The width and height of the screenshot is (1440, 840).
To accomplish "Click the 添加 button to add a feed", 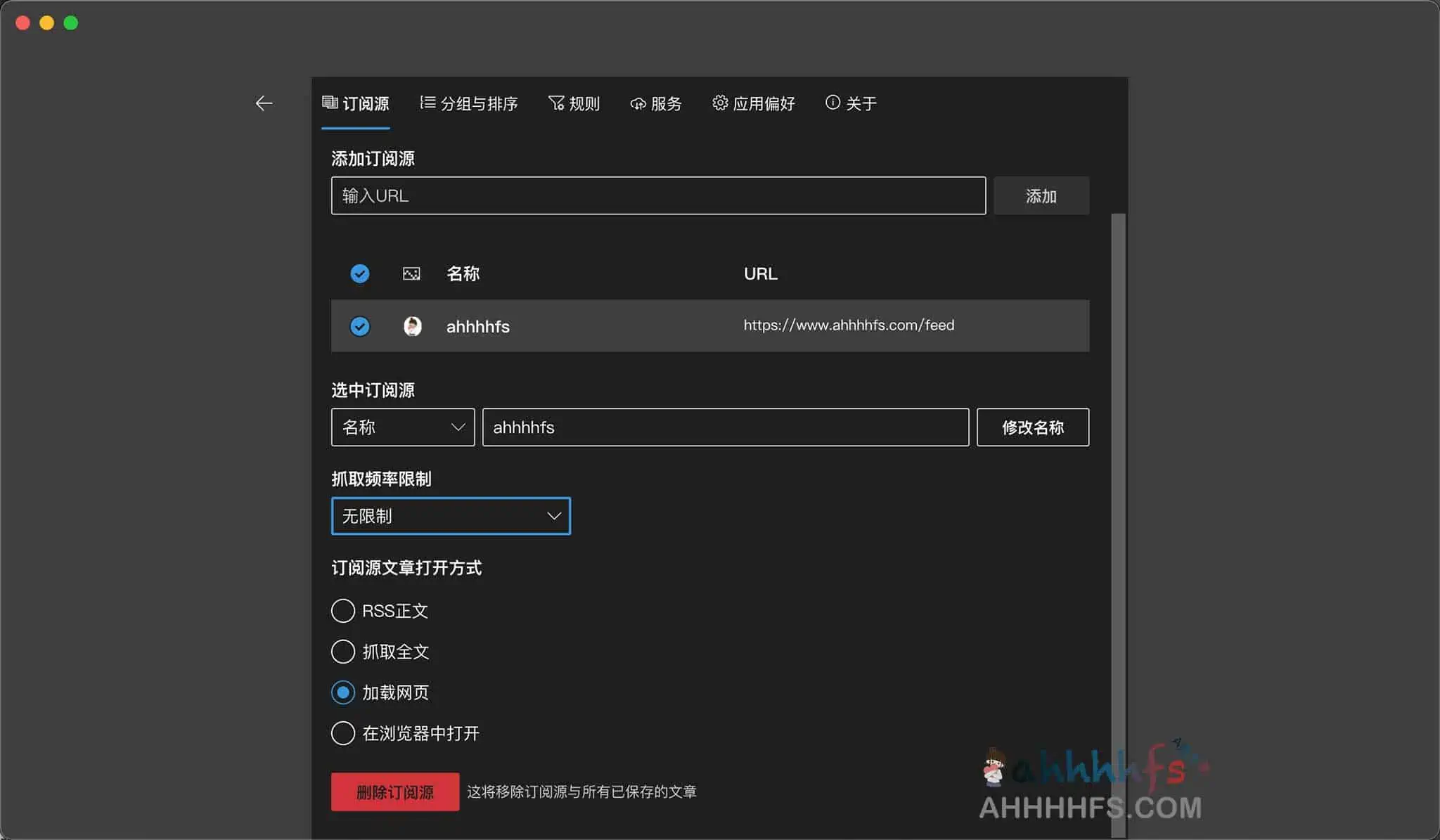I will pyautogui.click(x=1041, y=195).
